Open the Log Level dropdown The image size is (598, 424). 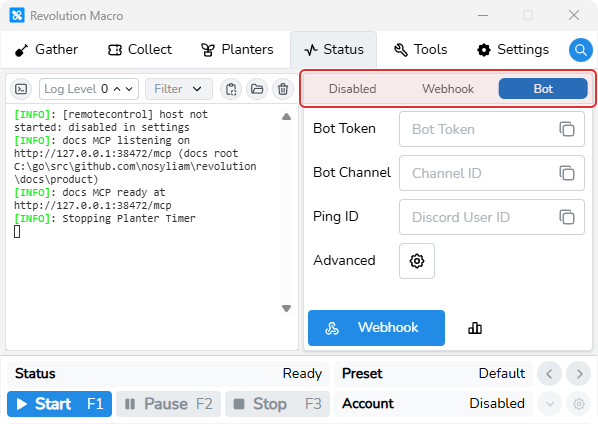pyautogui.click(x=88, y=89)
